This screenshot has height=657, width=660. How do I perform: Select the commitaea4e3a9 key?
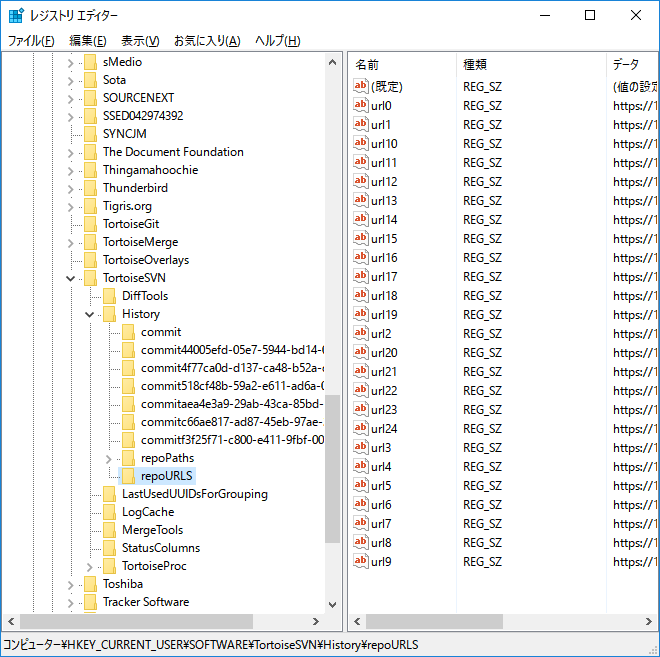click(232, 404)
